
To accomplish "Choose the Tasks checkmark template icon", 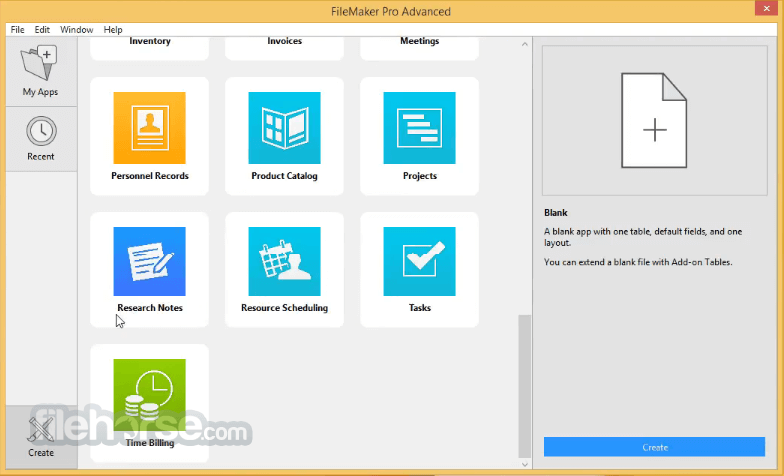I will click(x=420, y=262).
